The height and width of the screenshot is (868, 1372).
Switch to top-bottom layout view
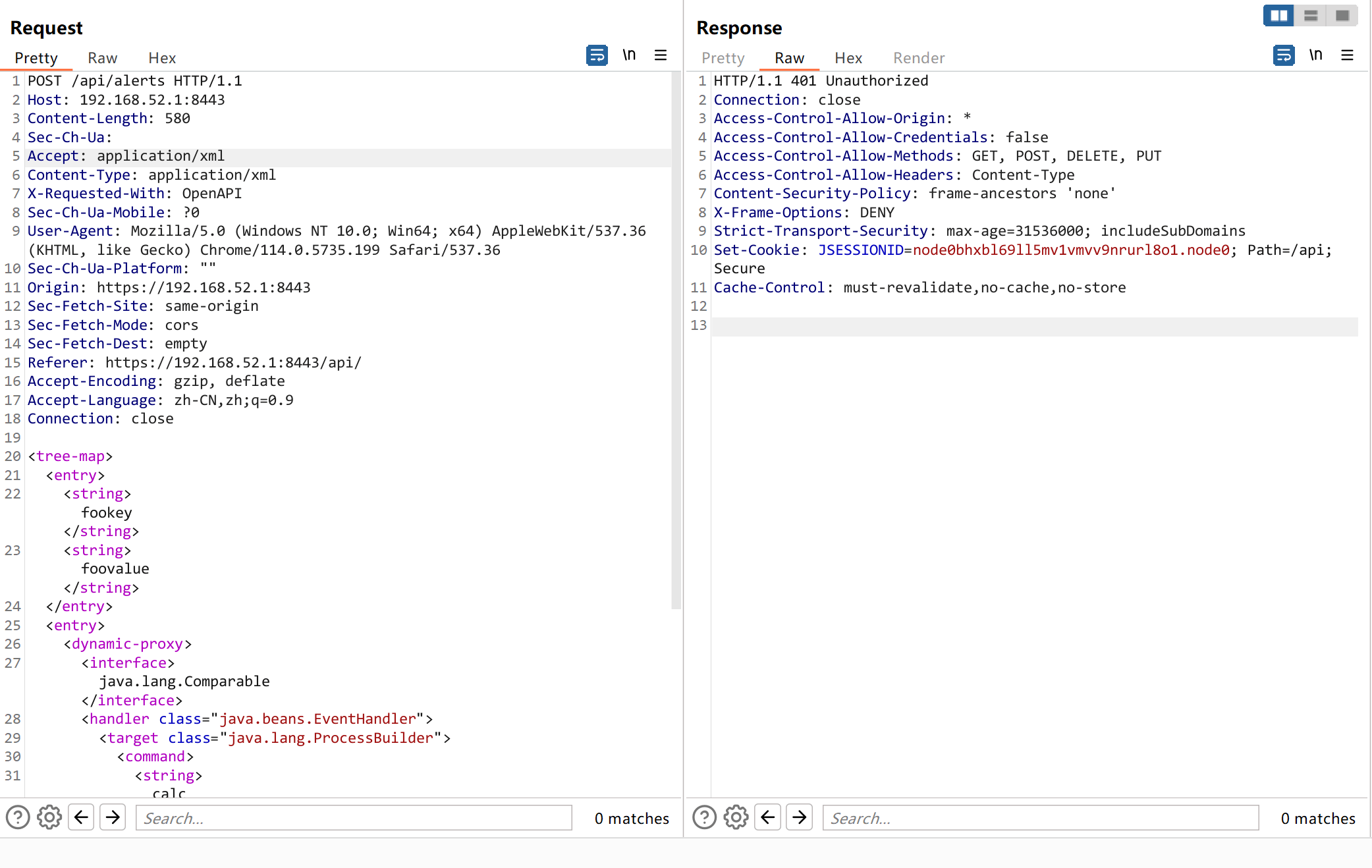(1311, 15)
